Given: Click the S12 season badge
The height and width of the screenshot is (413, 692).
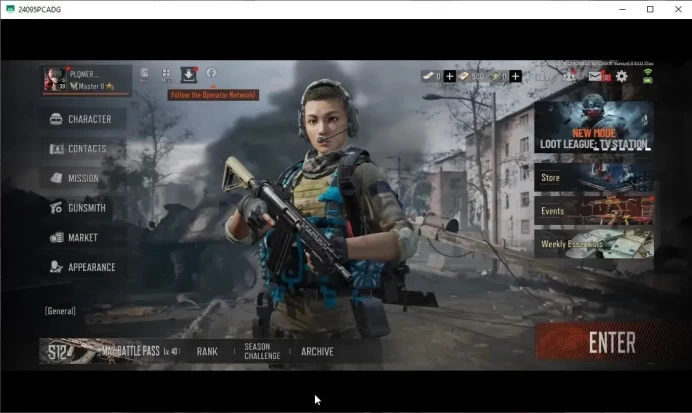Looking at the screenshot, I should pos(57,352).
